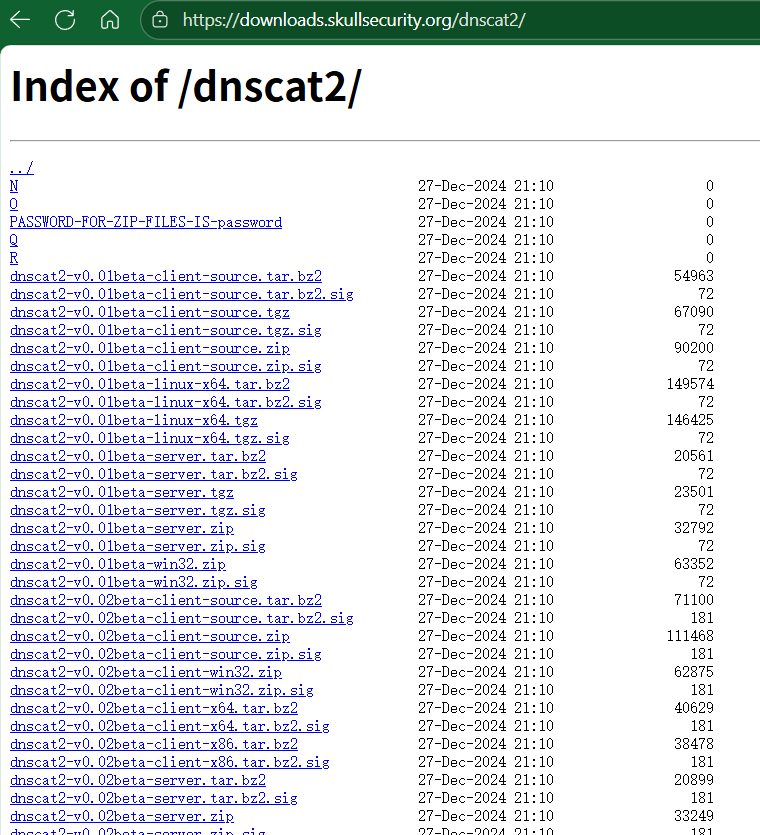Download dnscat2-v0.02beta-client-source.tar.bz2
The image size is (760, 835).
166,600
